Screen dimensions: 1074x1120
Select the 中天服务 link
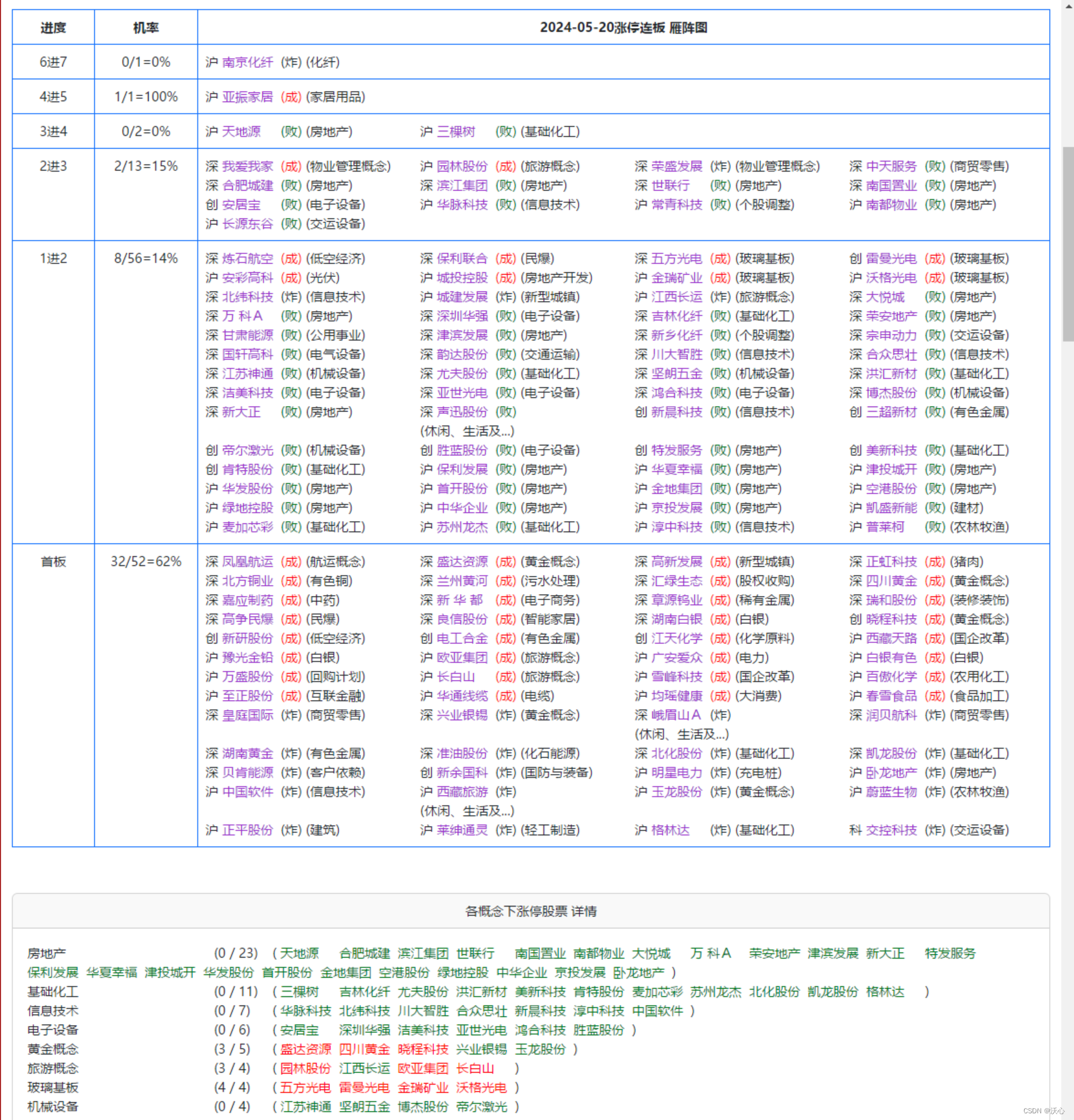tap(891, 166)
